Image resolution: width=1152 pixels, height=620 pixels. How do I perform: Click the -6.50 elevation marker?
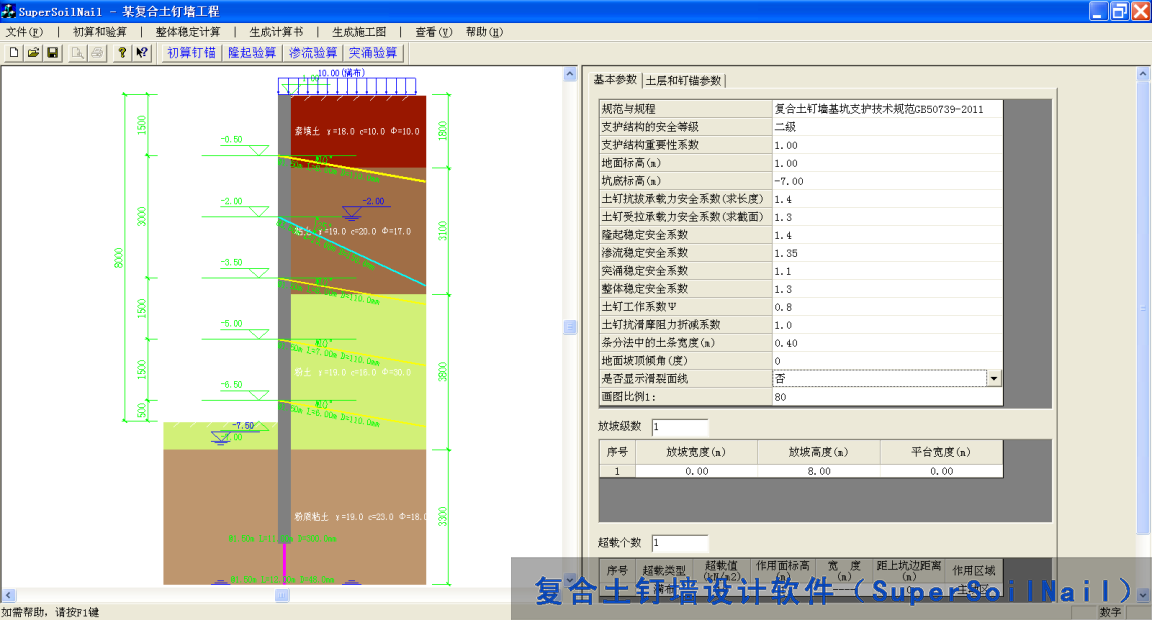click(231, 384)
